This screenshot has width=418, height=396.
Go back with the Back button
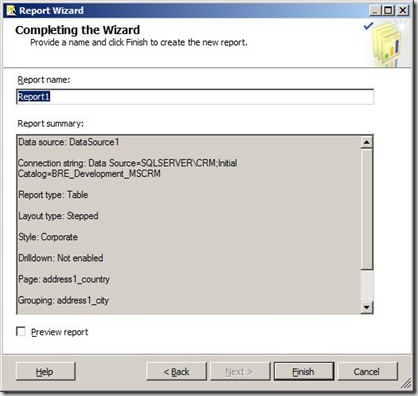coord(176,371)
